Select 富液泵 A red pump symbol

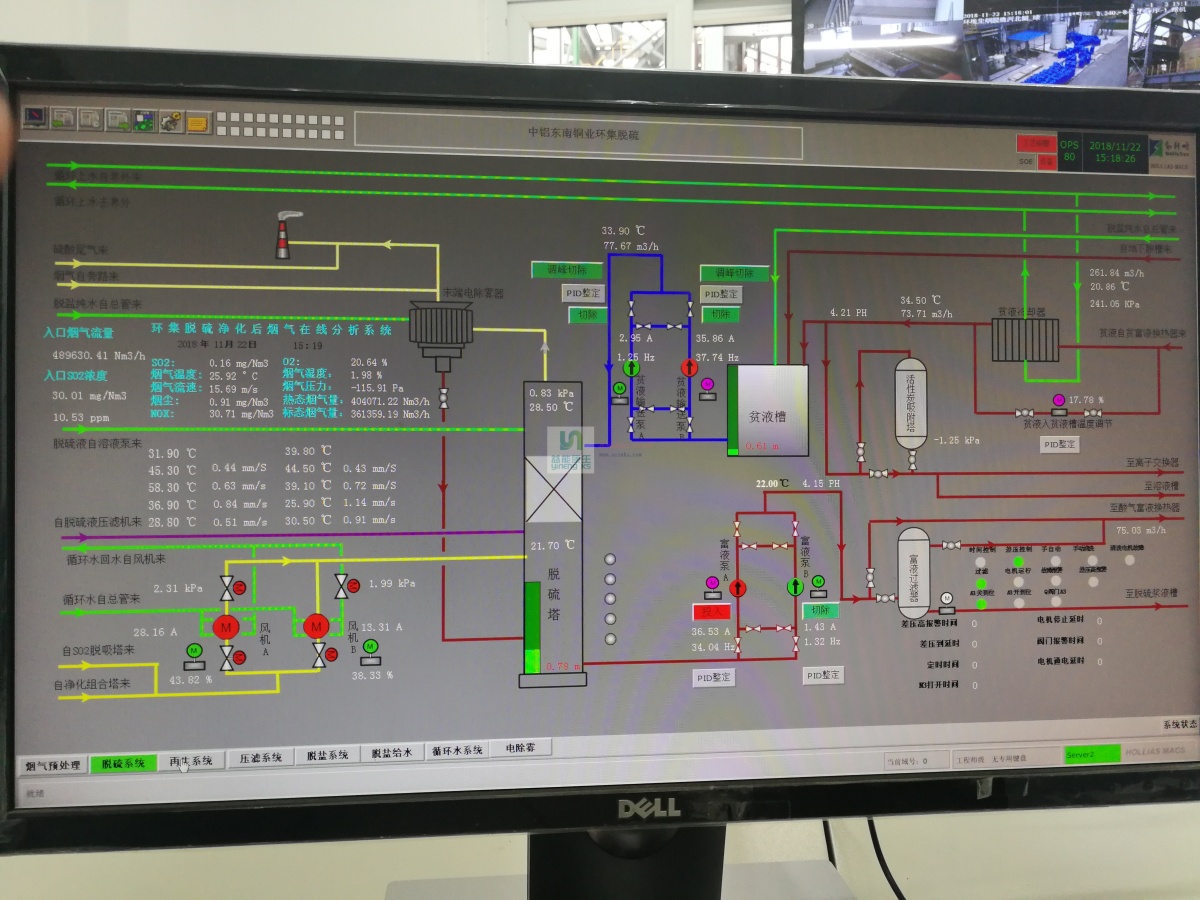[738, 588]
